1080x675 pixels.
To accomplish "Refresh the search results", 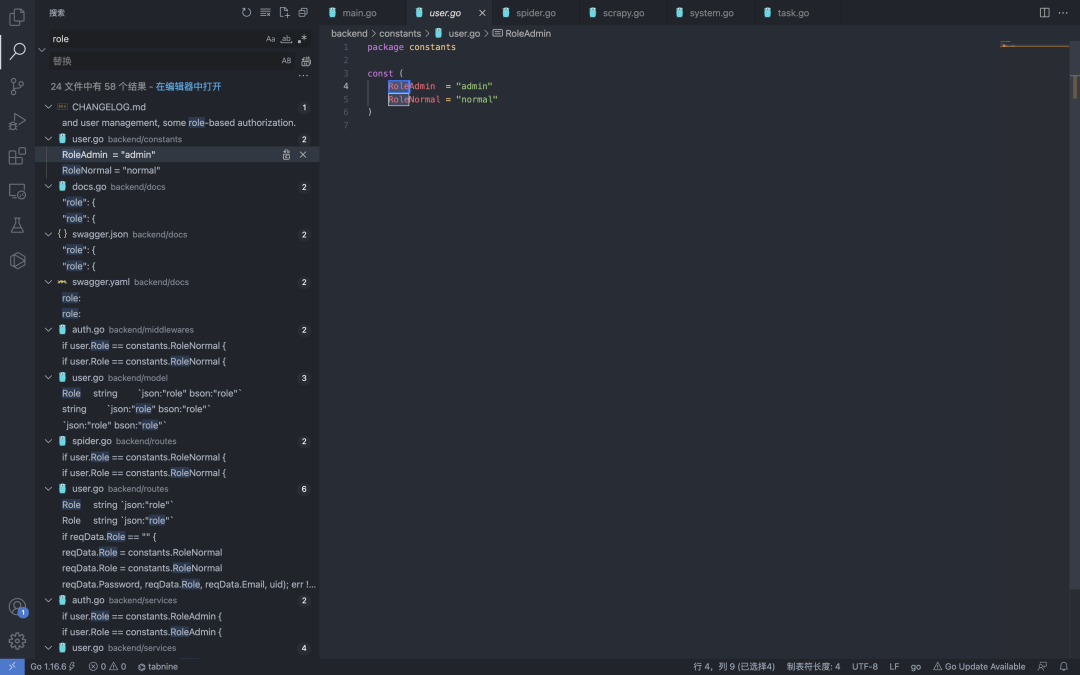I will click(x=247, y=13).
